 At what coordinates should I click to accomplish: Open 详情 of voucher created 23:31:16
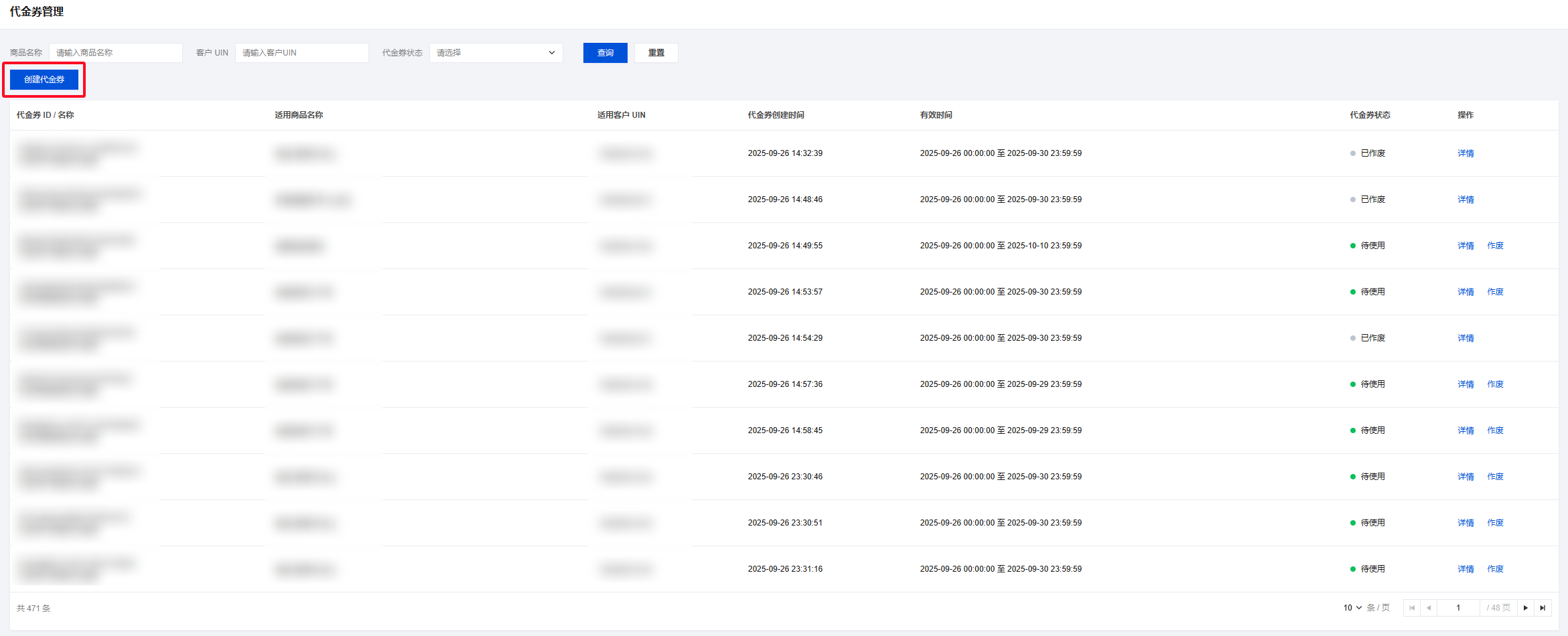[1466, 569]
